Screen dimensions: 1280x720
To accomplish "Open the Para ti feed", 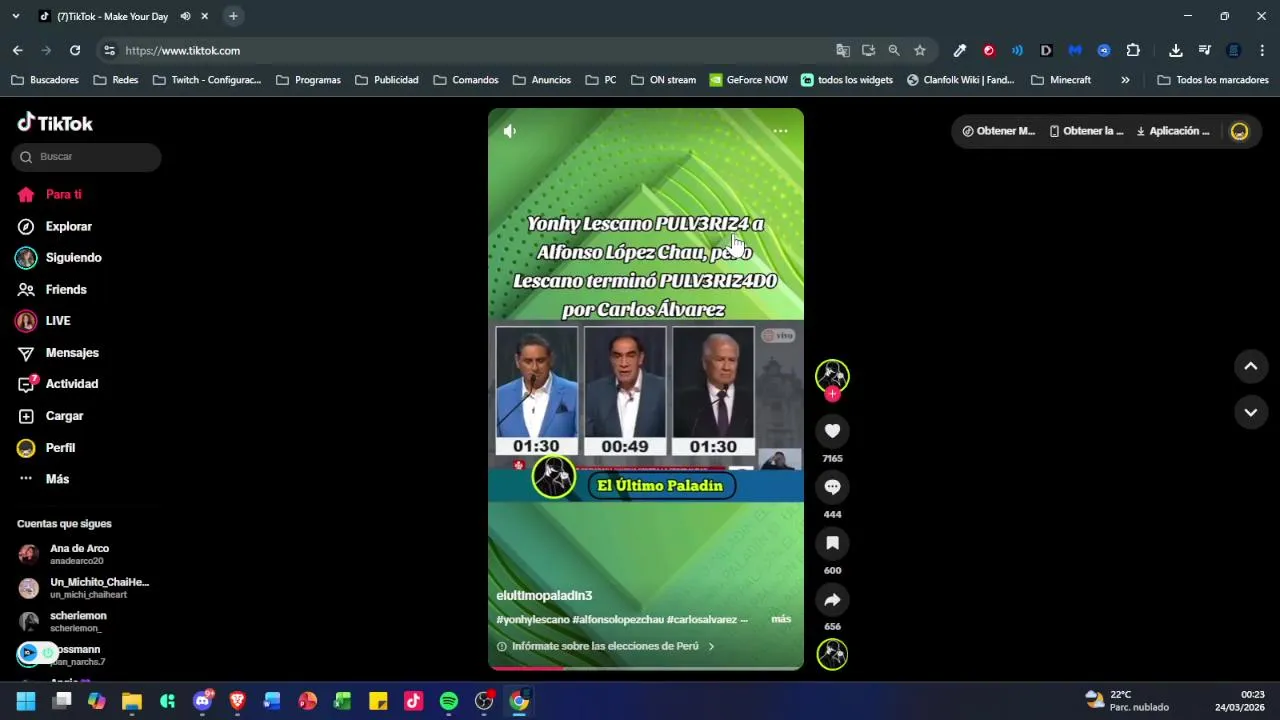I will [x=50, y=195].
